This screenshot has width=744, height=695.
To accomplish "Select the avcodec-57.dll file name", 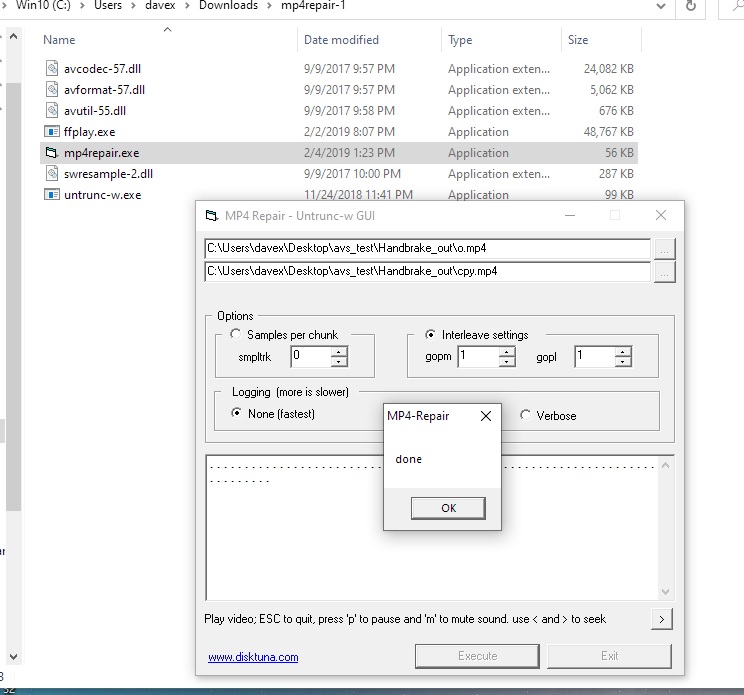I will pyautogui.click(x=102, y=69).
